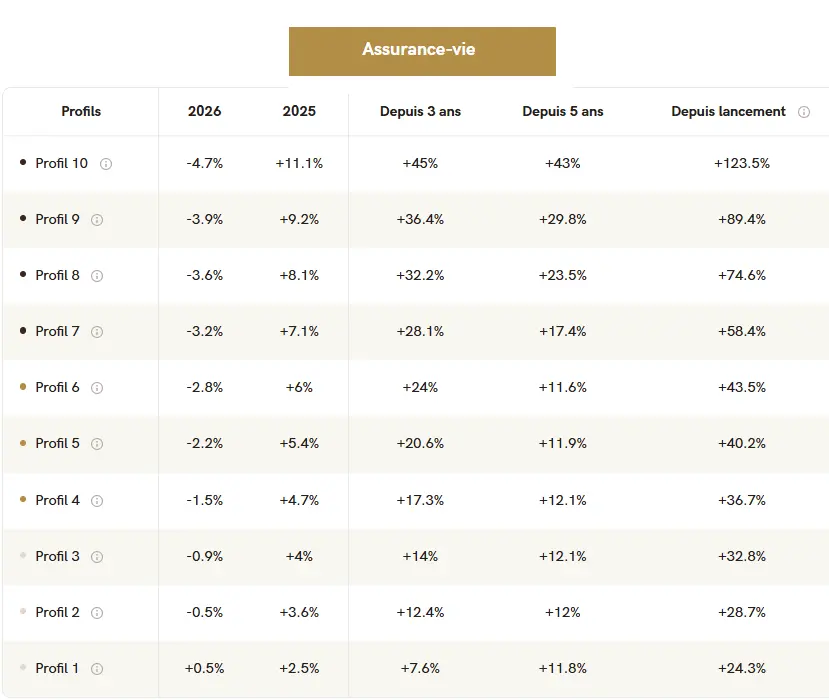Click the info icon next to Profil 7
Screen dimensions: 829x700
coord(97,332)
